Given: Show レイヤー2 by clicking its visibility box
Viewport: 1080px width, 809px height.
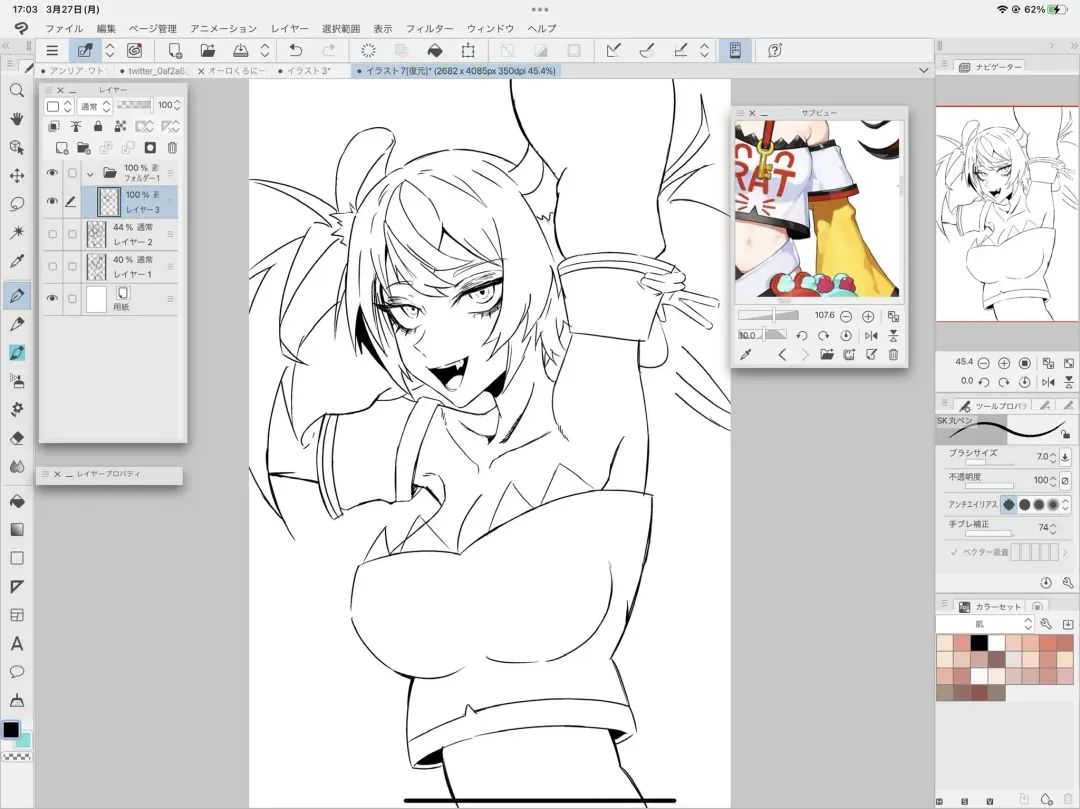Looking at the screenshot, I should (x=52, y=234).
